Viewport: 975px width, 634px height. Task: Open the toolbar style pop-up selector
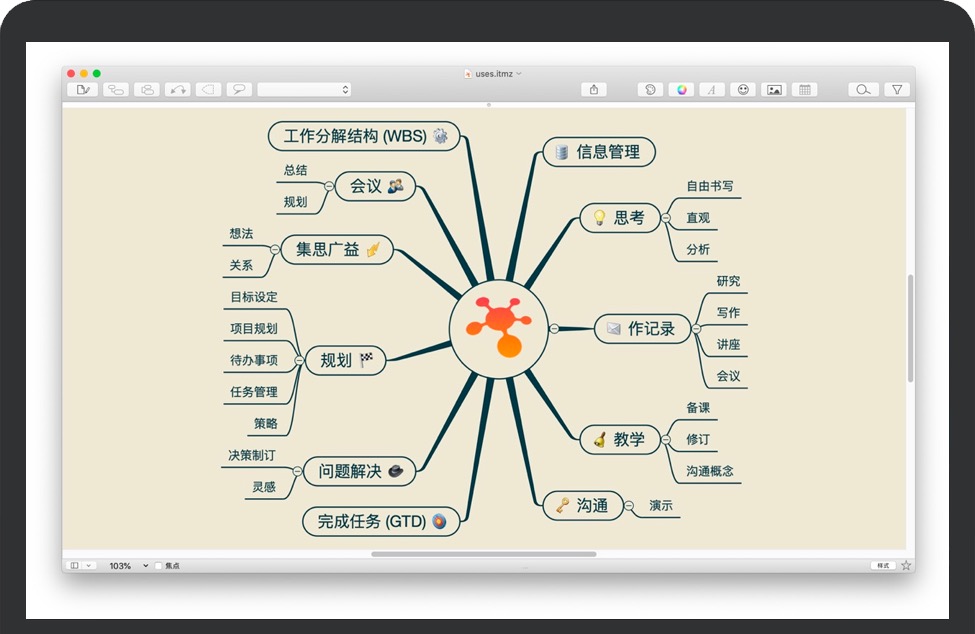coord(304,90)
